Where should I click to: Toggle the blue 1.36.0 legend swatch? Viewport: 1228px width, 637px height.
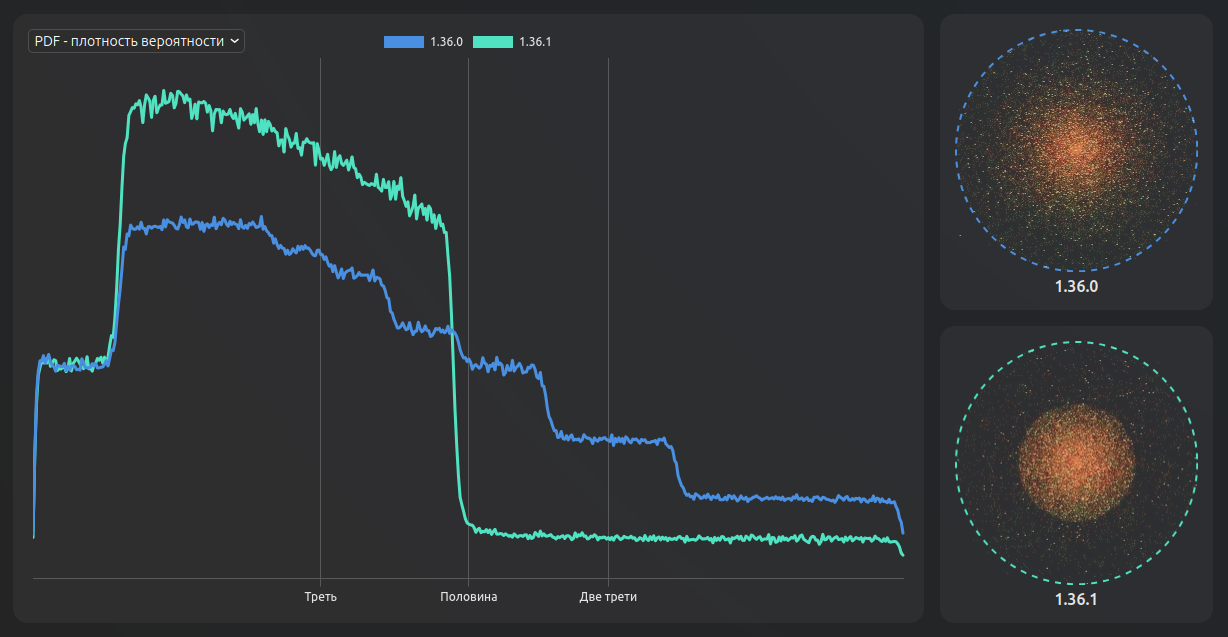click(403, 42)
